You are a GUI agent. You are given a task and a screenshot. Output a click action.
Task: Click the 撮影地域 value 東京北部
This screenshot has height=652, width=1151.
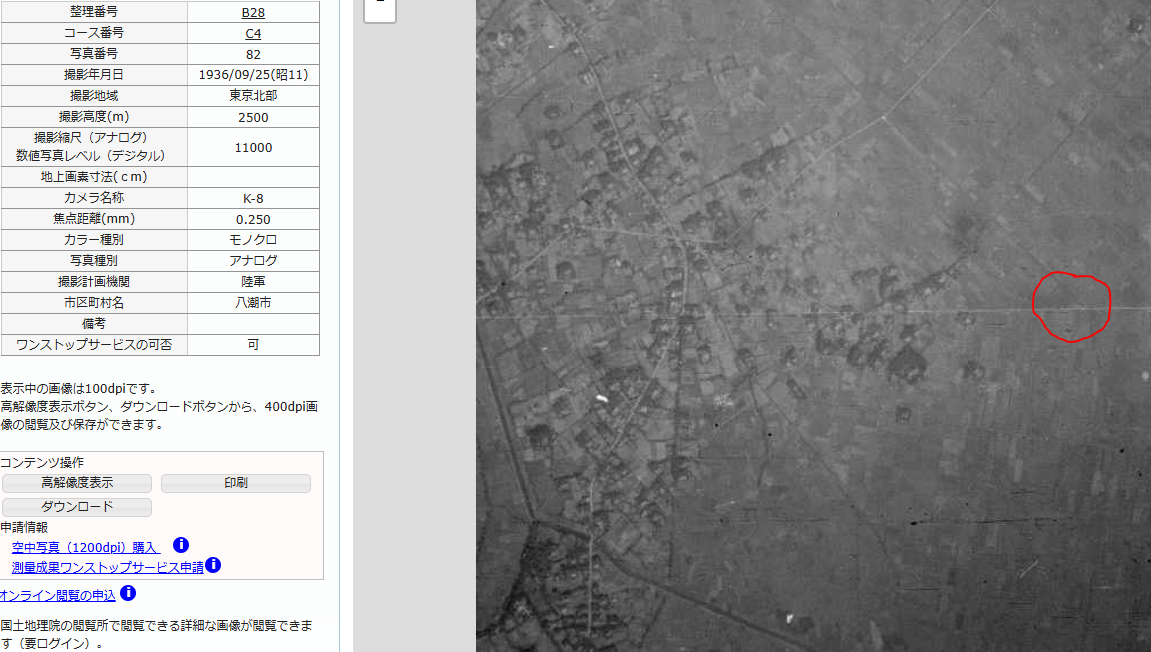[x=253, y=96]
